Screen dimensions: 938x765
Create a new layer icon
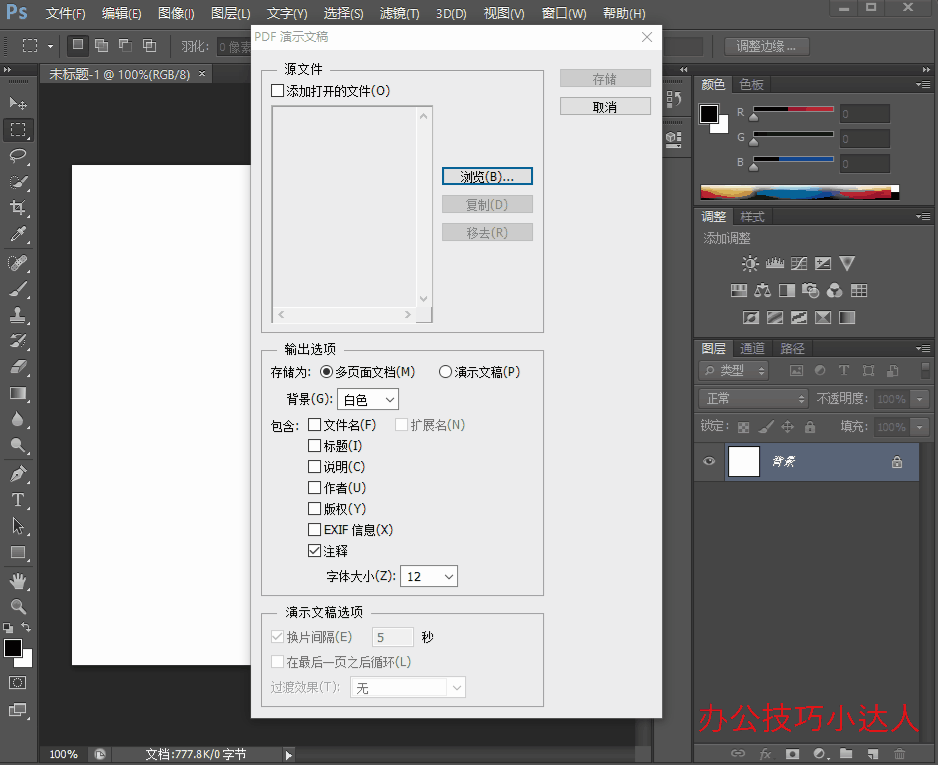[873, 754]
